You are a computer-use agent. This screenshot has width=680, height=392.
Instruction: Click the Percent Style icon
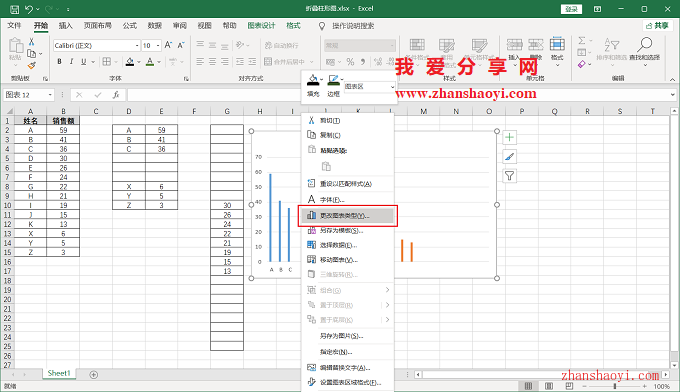point(350,62)
